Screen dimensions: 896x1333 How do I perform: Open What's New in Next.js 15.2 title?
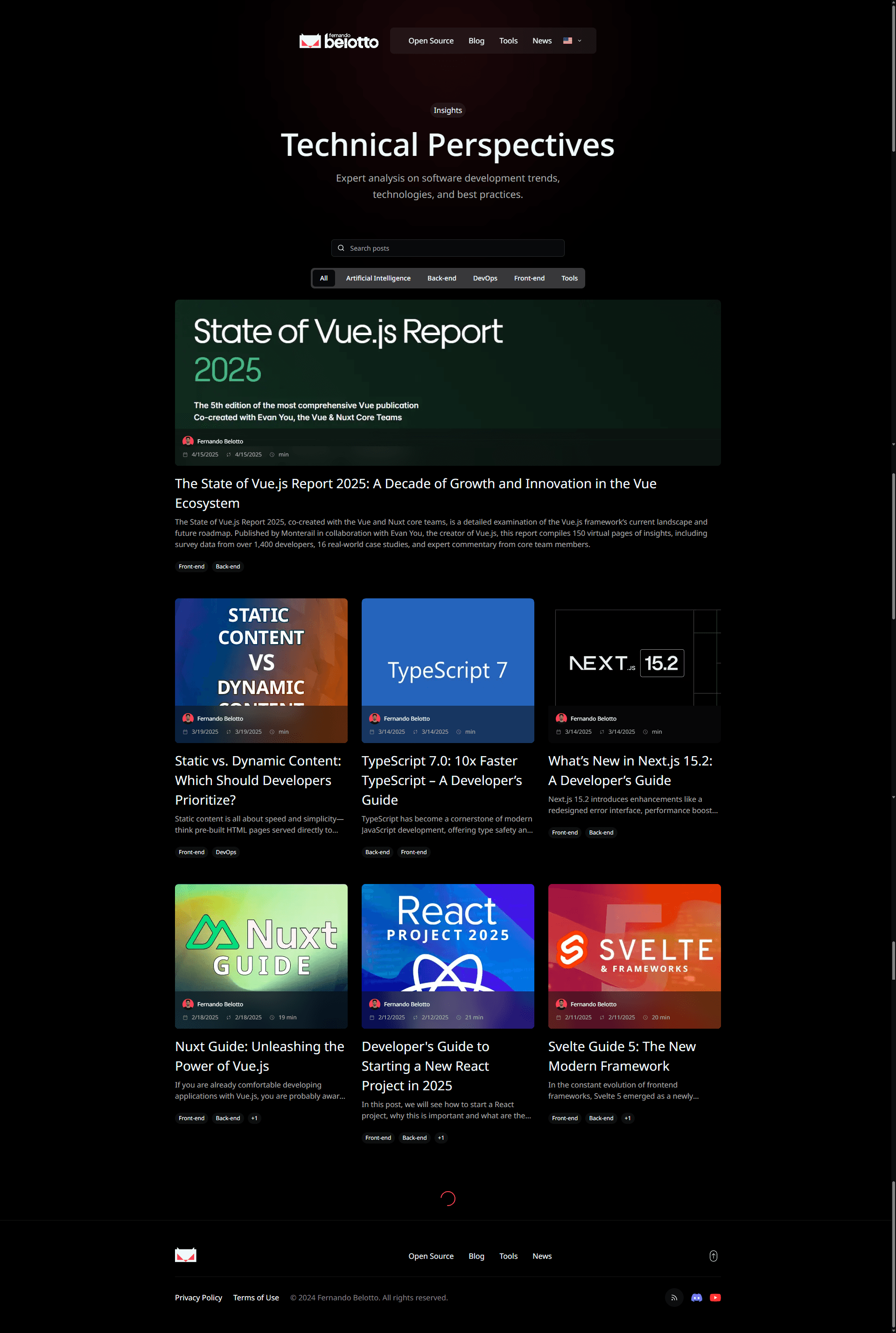click(x=630, y=770)
